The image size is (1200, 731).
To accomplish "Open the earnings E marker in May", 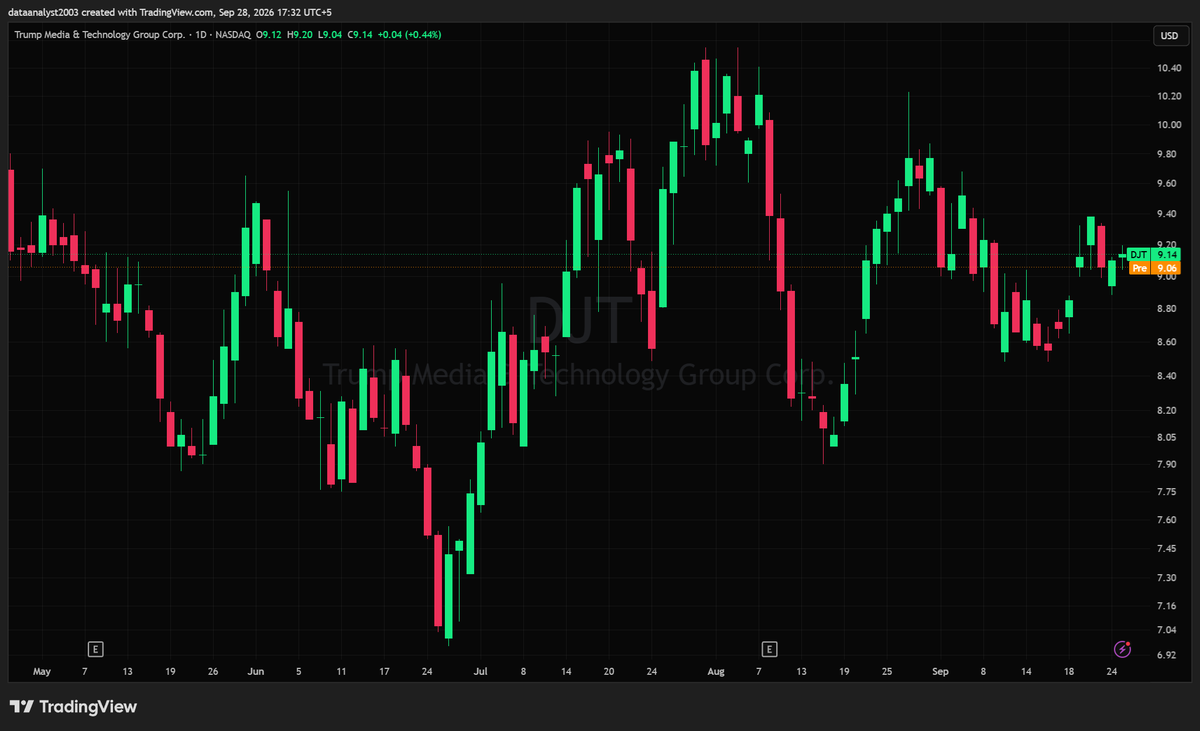I will click(96, 648).
